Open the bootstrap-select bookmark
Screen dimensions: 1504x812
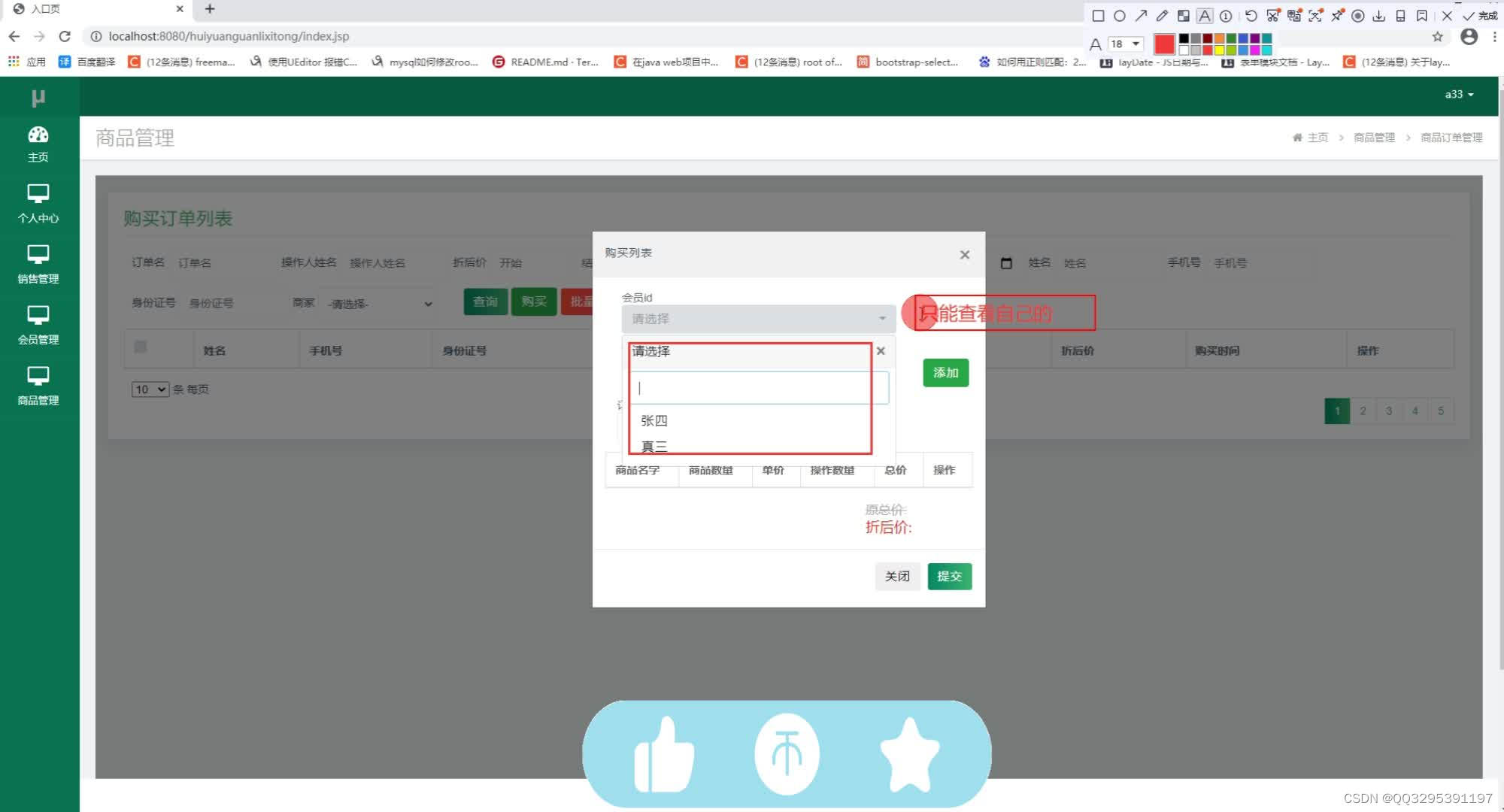click(908, 62)
